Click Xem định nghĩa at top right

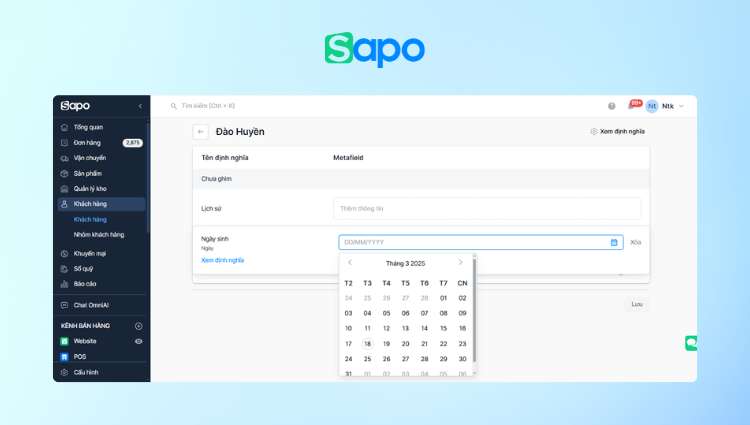point(618,131)
